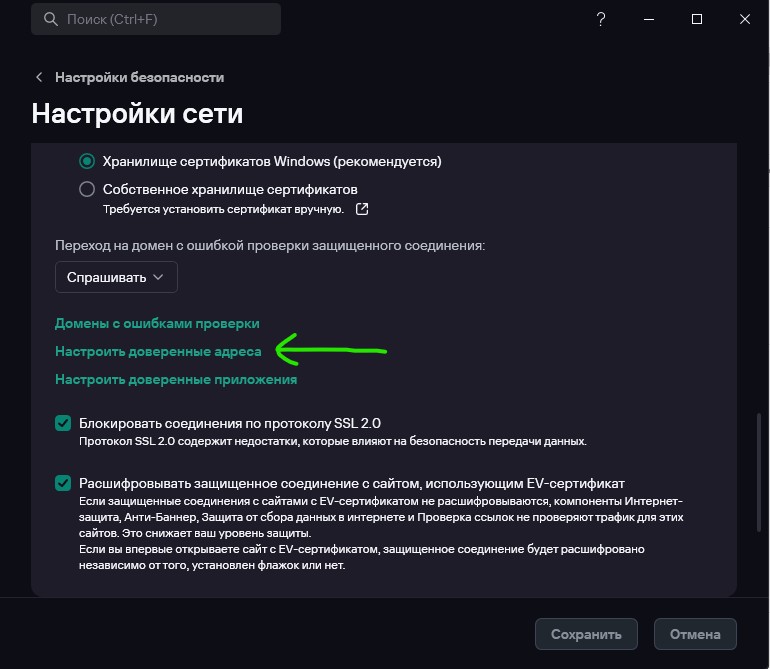Screen dimensions: 770x669
Task: Open help via the question mark icon
Action: tap(601, 19)
